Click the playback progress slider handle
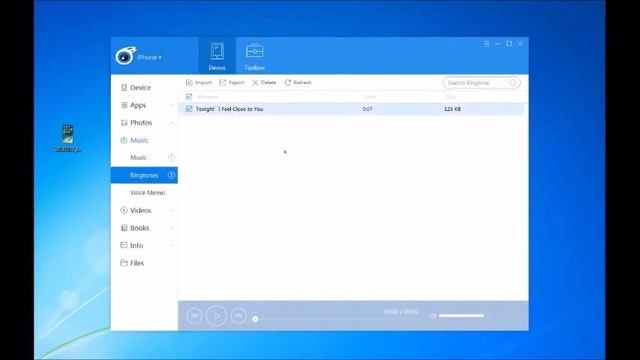The image size is (640, 360). point(255,319)
